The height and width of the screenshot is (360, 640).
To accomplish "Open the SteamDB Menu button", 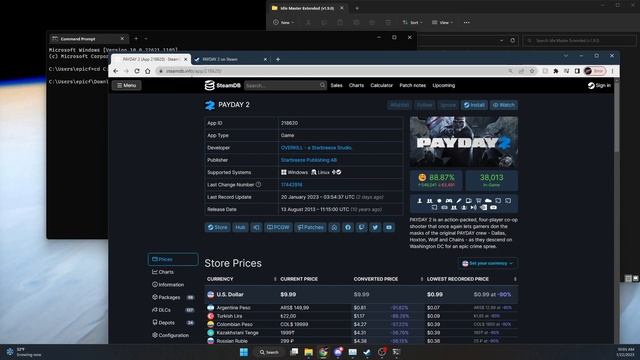I will point(127,85).
